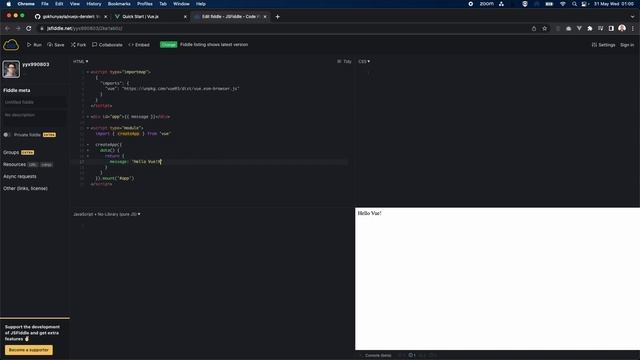Open the CSS panel dropdown
Screen dimensions: 640x360
tap(364, 61)
